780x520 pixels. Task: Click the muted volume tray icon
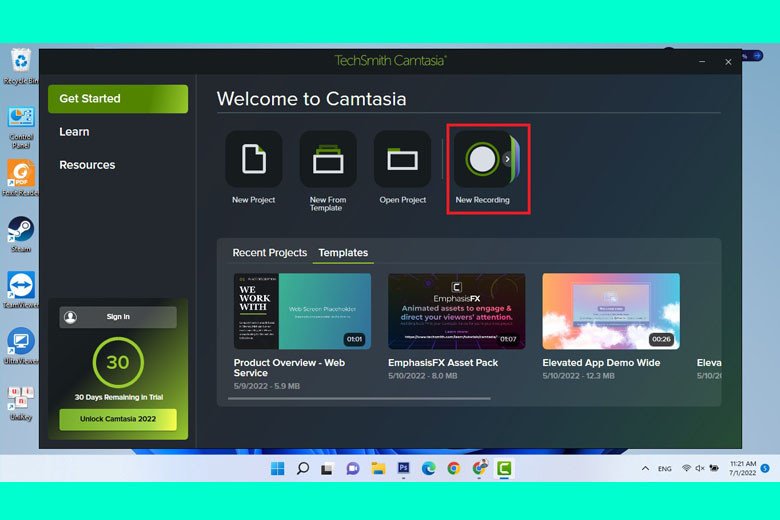[700, 468]
